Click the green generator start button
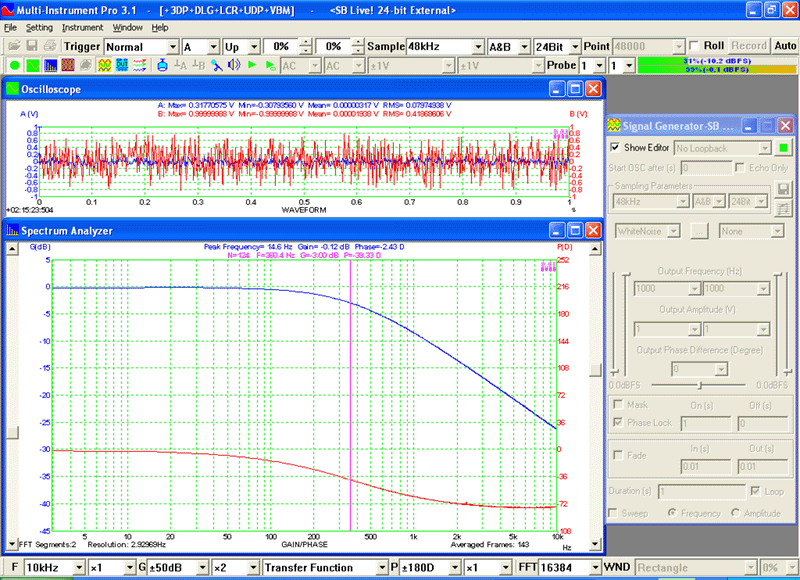The width and height of the screenshot is (800, 580). click(783, 148)
